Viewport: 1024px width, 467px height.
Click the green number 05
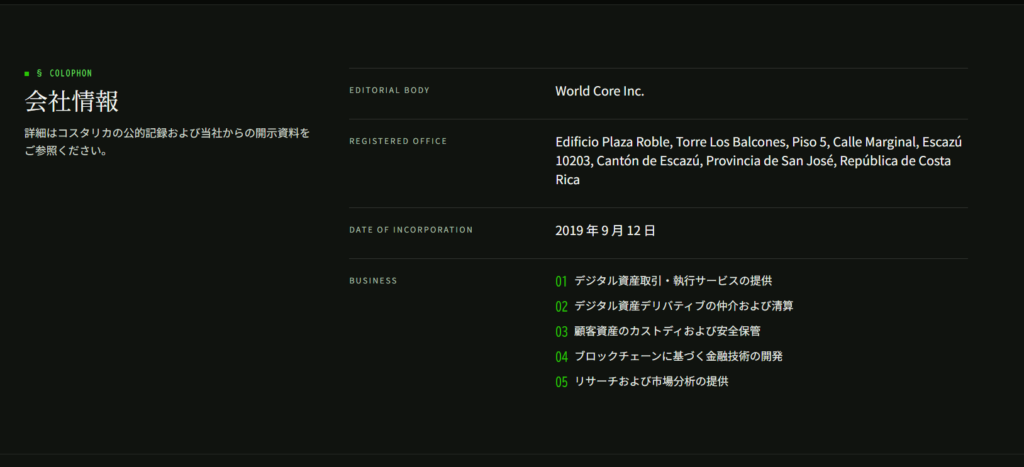coord(561,382)
